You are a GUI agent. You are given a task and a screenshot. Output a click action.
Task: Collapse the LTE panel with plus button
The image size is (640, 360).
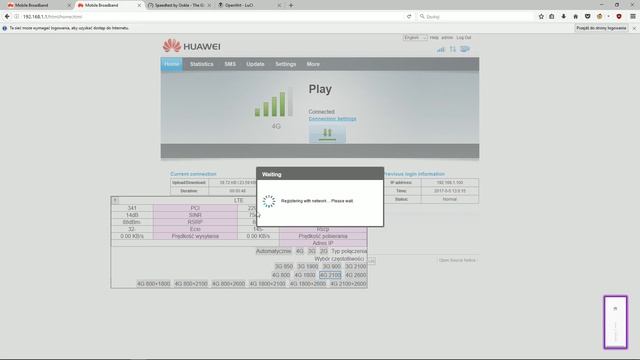pos(115,200)
